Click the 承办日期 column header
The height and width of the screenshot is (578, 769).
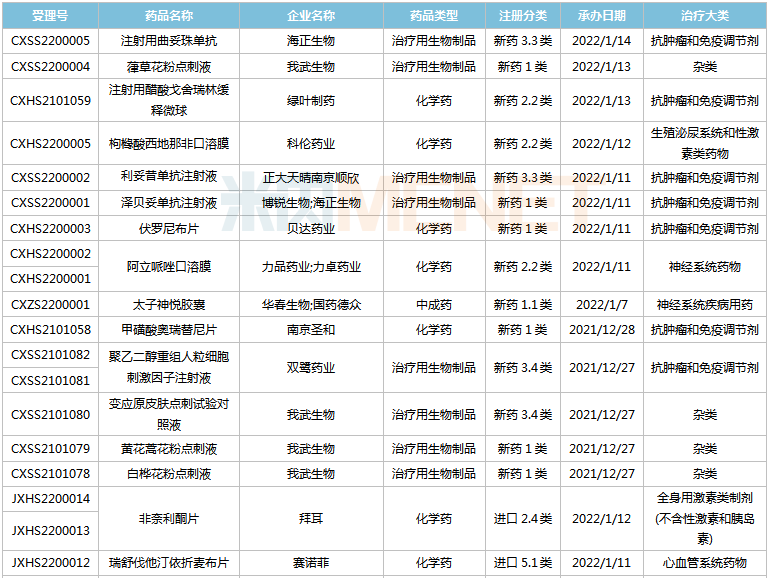tap(601, 17)
